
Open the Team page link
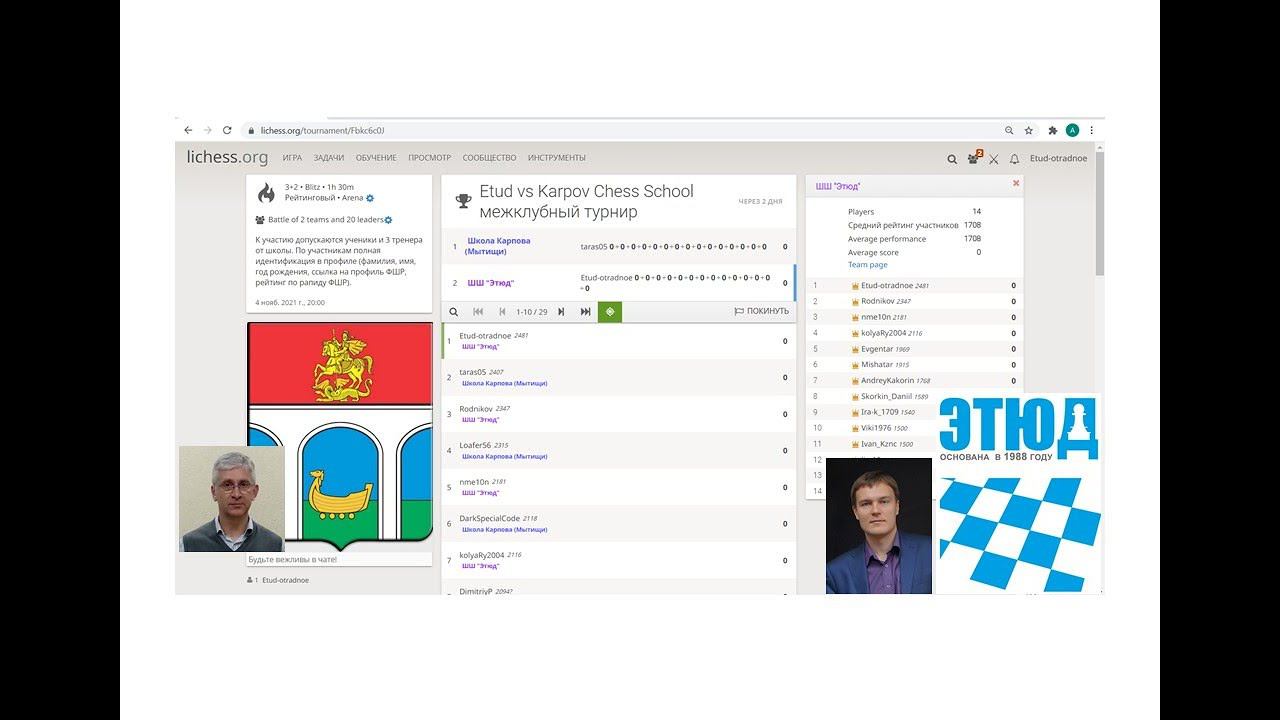point(867,265)
